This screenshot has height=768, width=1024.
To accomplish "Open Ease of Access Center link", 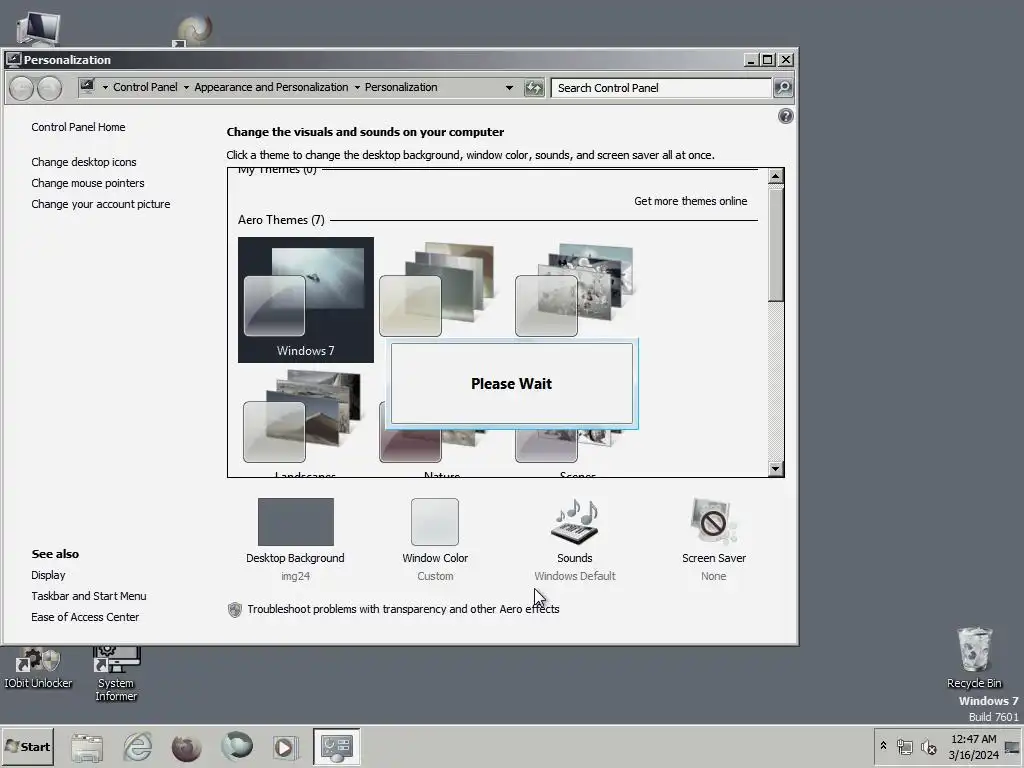I will pyautogui.click(x=85, y=617).
